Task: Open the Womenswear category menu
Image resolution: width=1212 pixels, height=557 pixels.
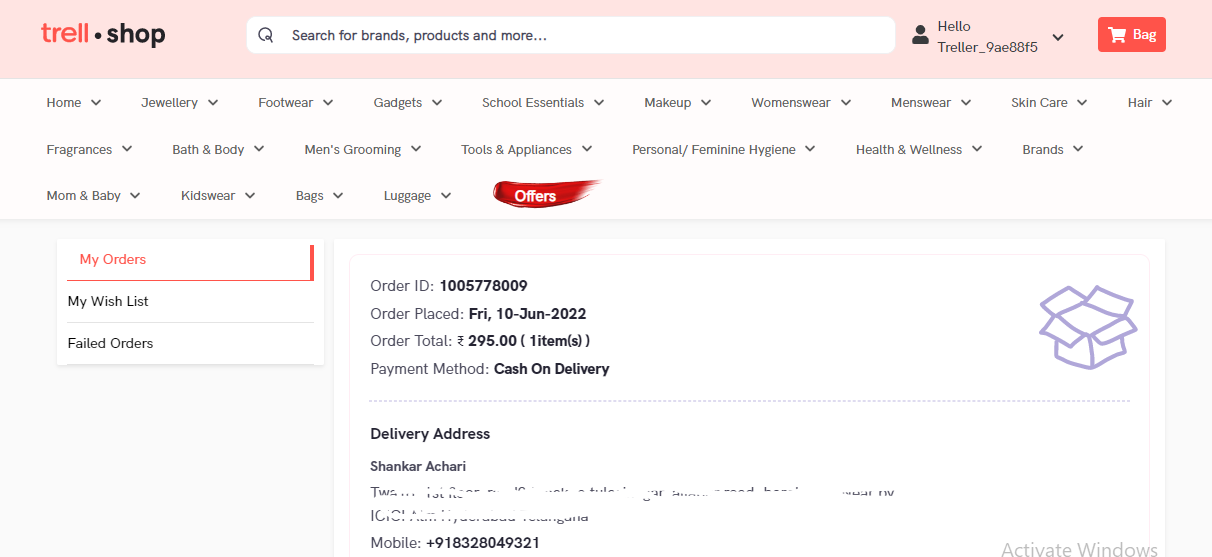Action: 800,102
